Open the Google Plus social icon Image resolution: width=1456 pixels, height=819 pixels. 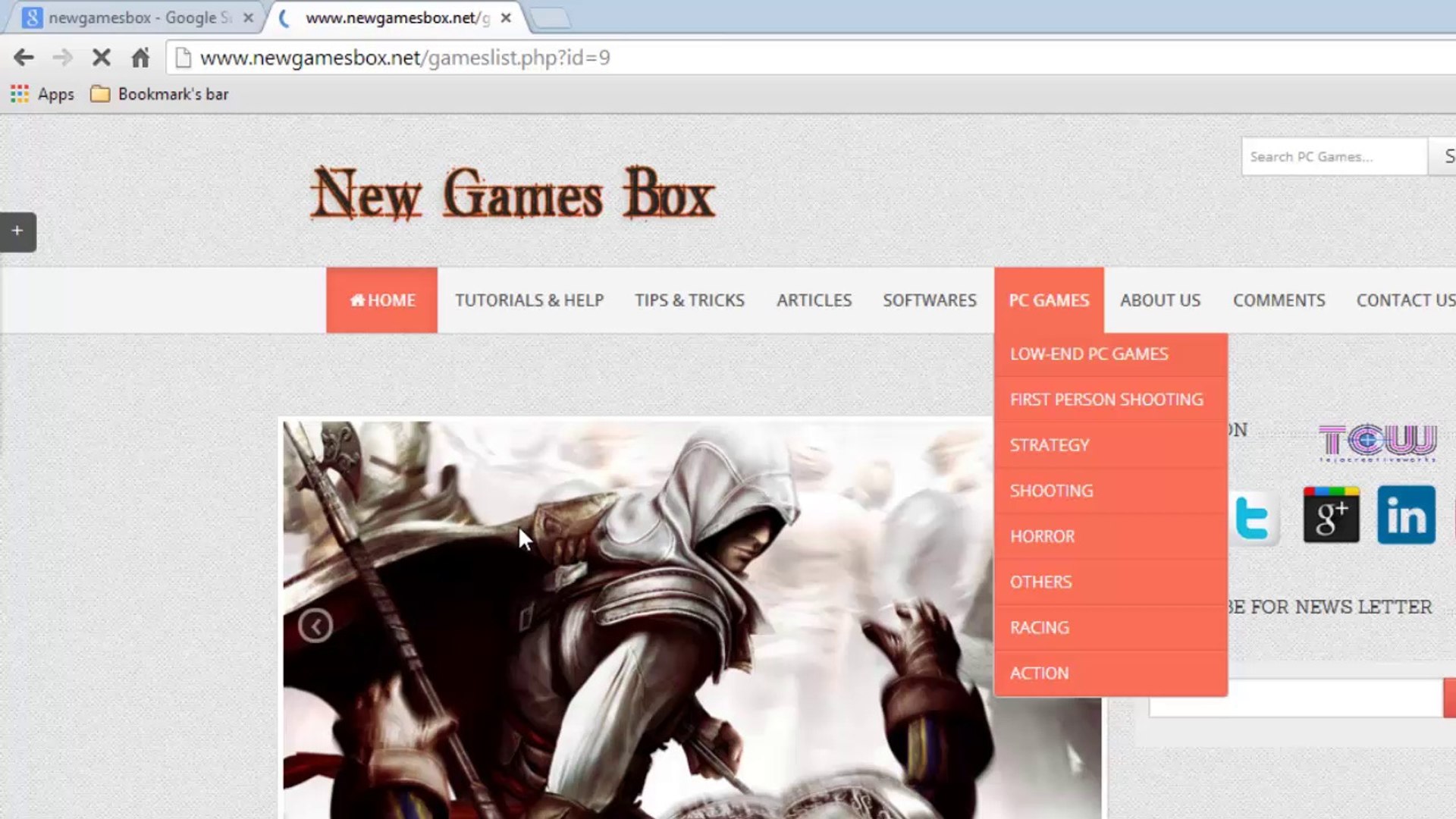[1331, 516]
